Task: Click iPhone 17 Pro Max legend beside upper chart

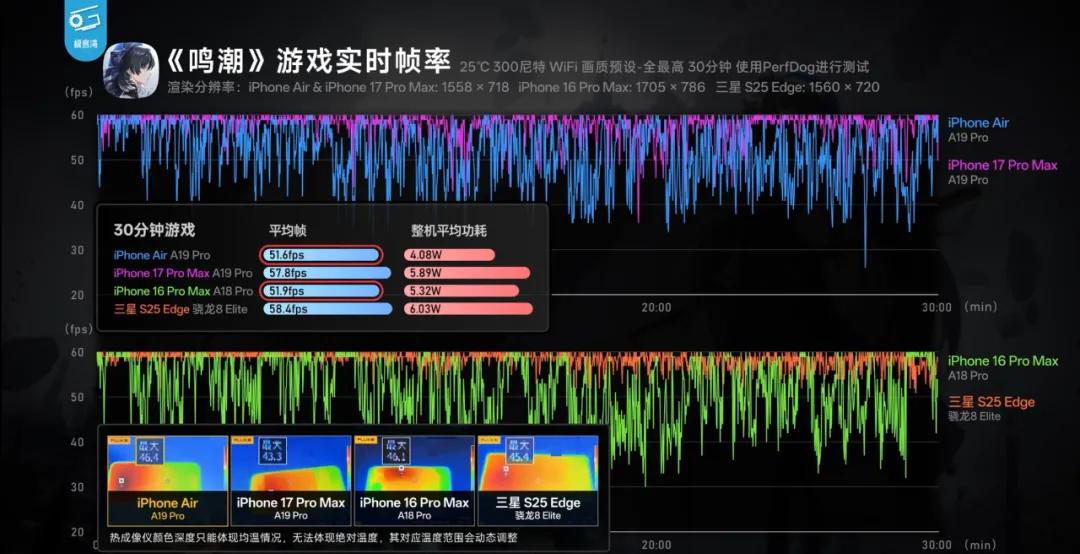Action: click(1002, 165)
